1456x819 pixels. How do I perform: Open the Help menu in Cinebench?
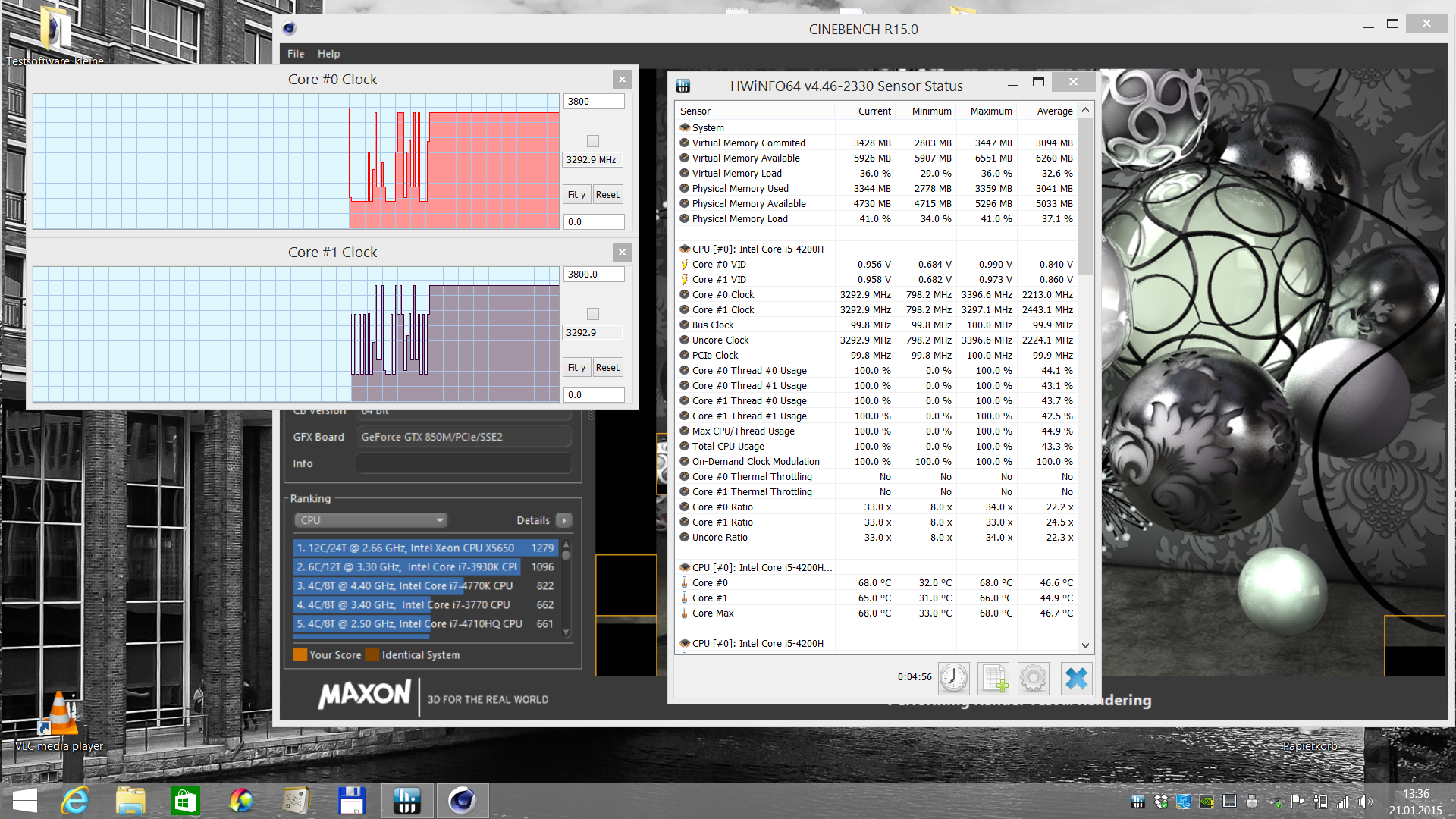click(328, 54)
